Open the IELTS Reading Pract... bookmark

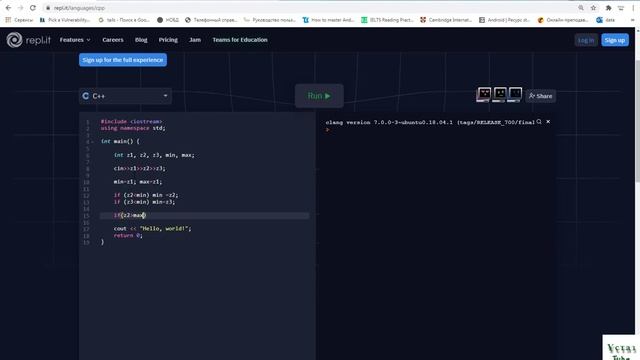[x=387, y=20]
